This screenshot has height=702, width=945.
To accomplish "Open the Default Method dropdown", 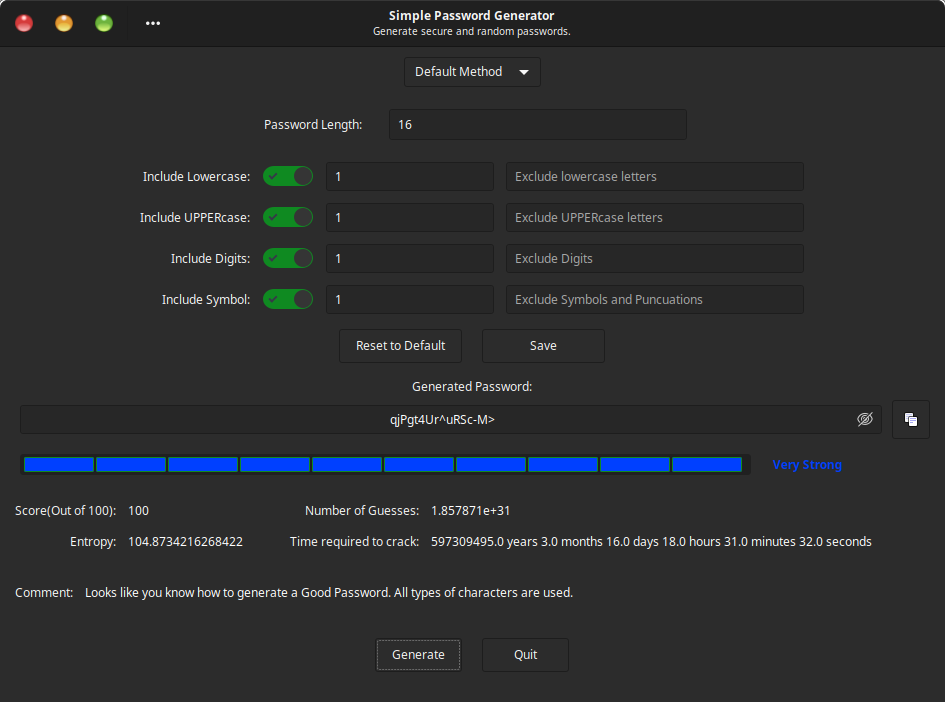I will tap(472, 72).
